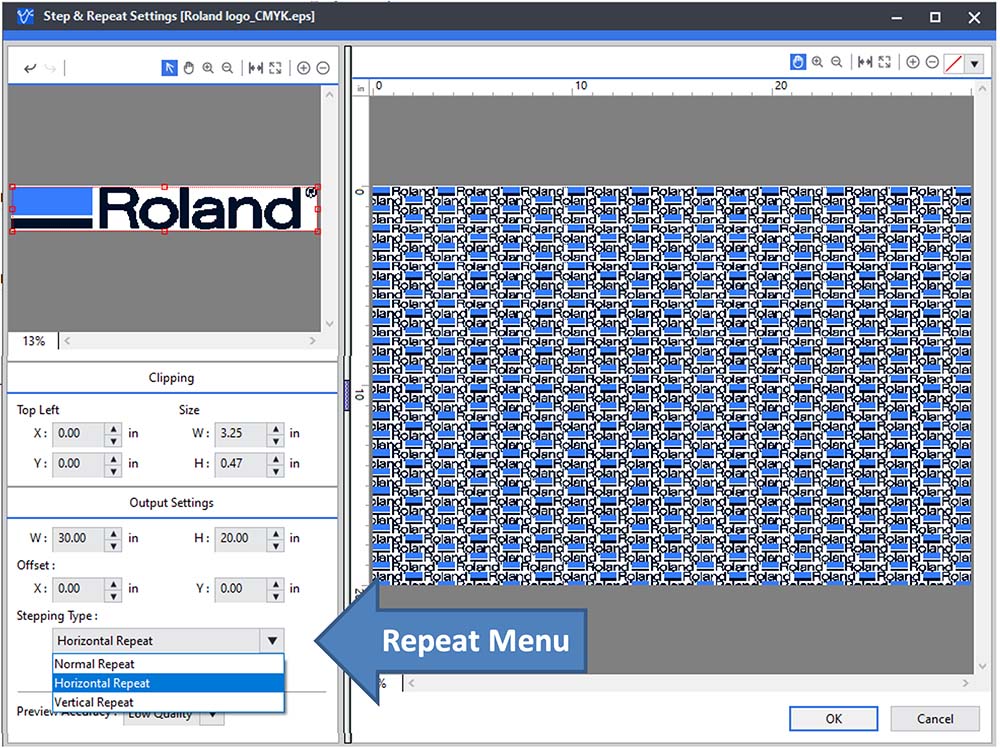Click the Roland logo in clipping preview
This screenshot has width=1000, height=748.
[x=165, y=209]
